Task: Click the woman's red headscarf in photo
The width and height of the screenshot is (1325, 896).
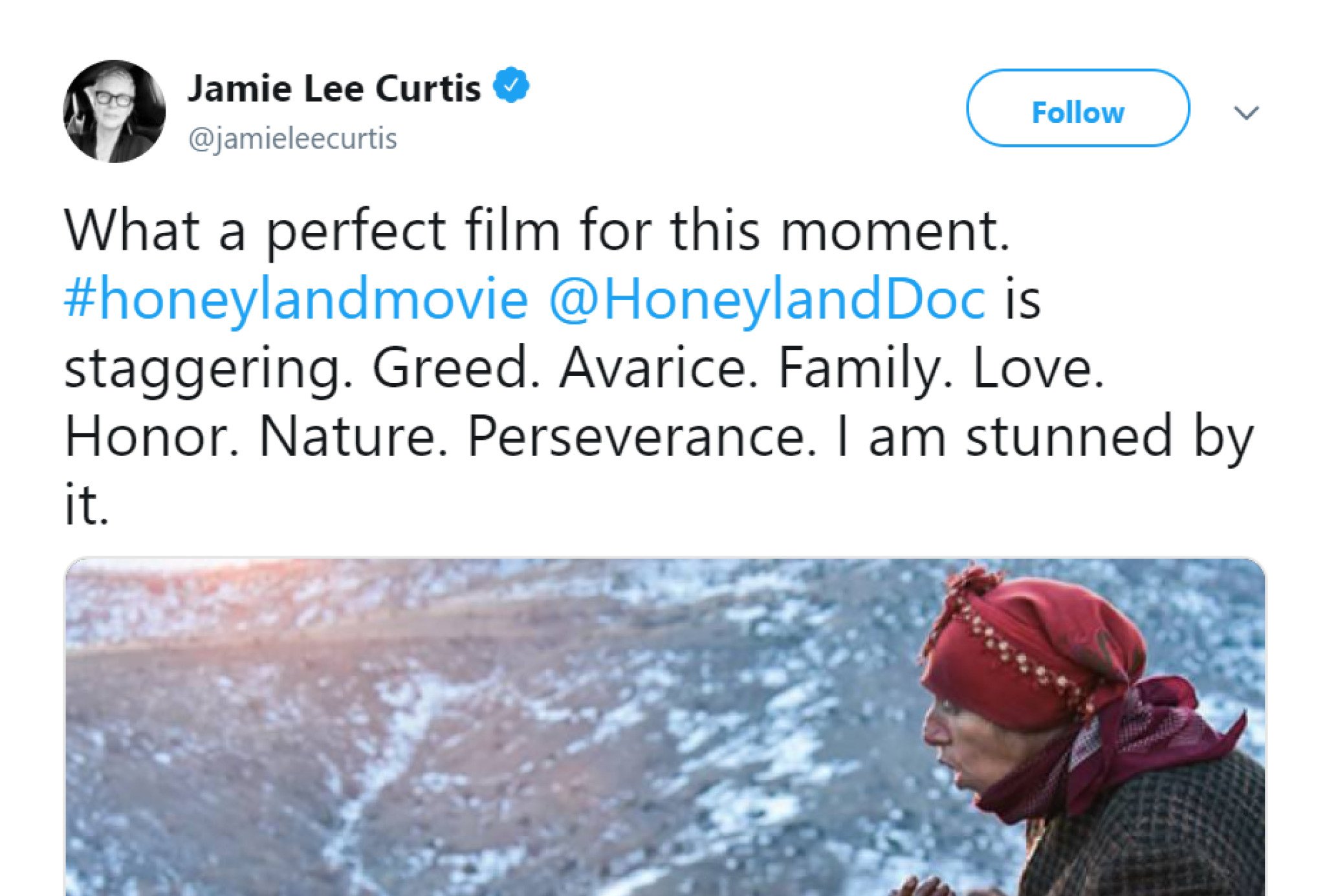Action: pyautogui.click(x=1035, y=653)
